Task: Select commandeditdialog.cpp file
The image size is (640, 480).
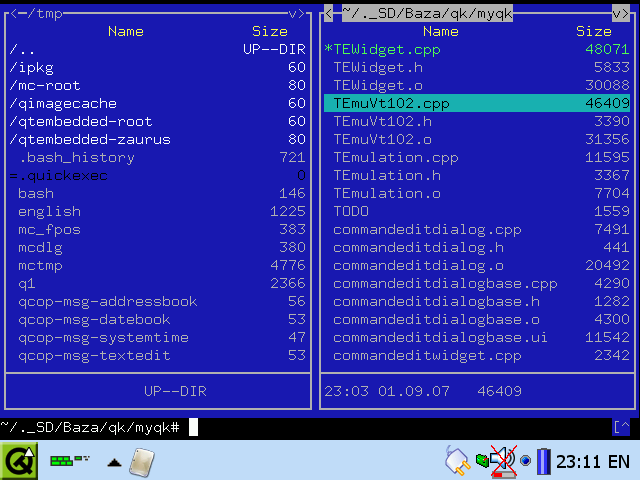Action: tap(477, 229)
